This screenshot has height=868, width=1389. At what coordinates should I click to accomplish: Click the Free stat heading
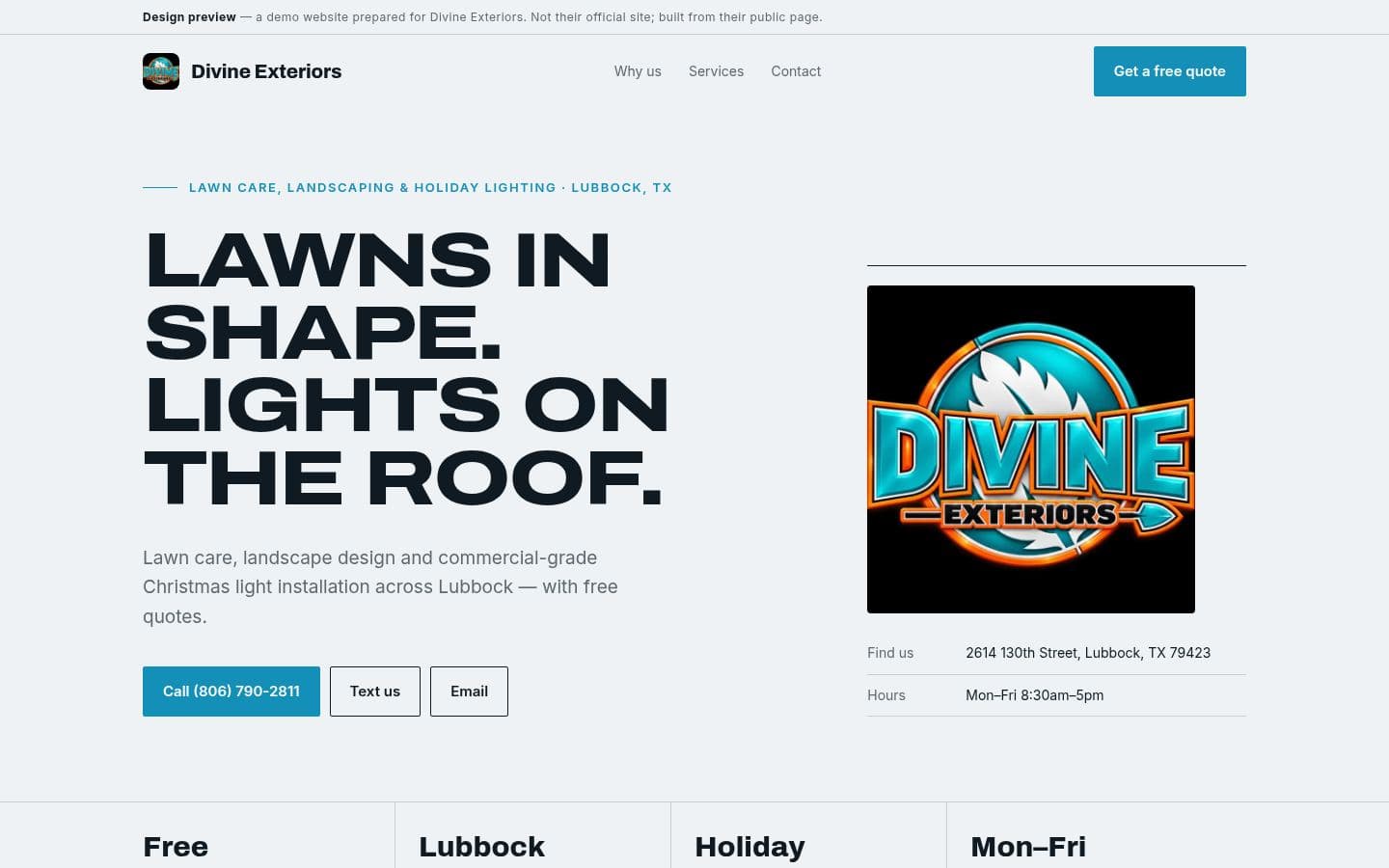coord(176,847)
